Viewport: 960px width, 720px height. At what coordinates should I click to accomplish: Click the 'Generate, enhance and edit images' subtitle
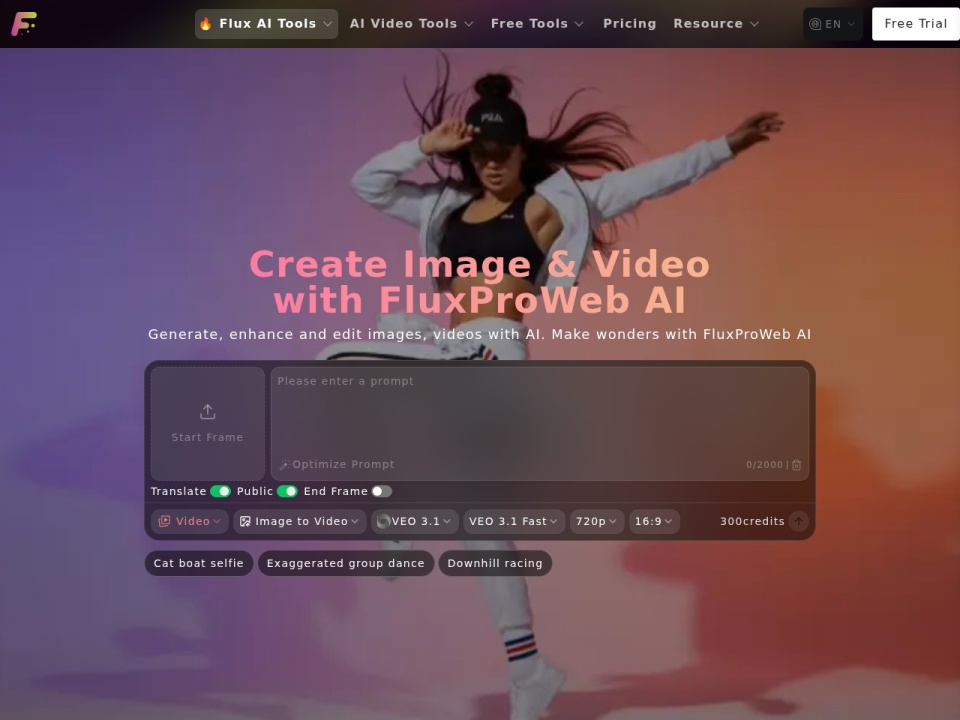point(479,334)
